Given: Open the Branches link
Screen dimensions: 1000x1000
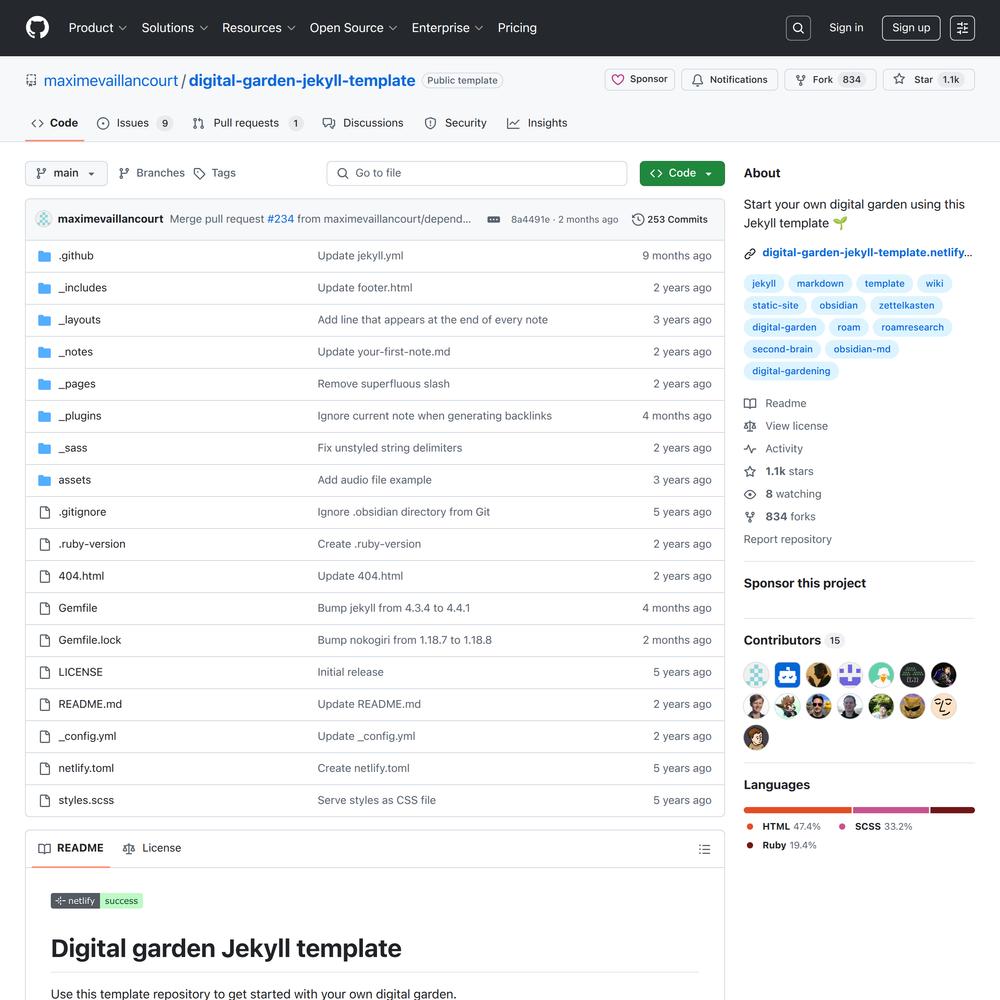Looking at the screenshot, I should 152,173.
